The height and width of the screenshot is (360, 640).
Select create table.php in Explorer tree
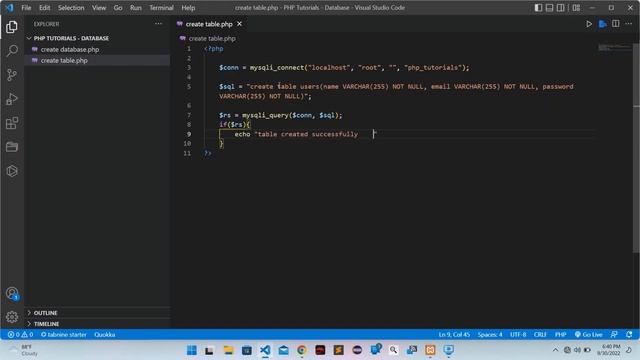[97, 60]
